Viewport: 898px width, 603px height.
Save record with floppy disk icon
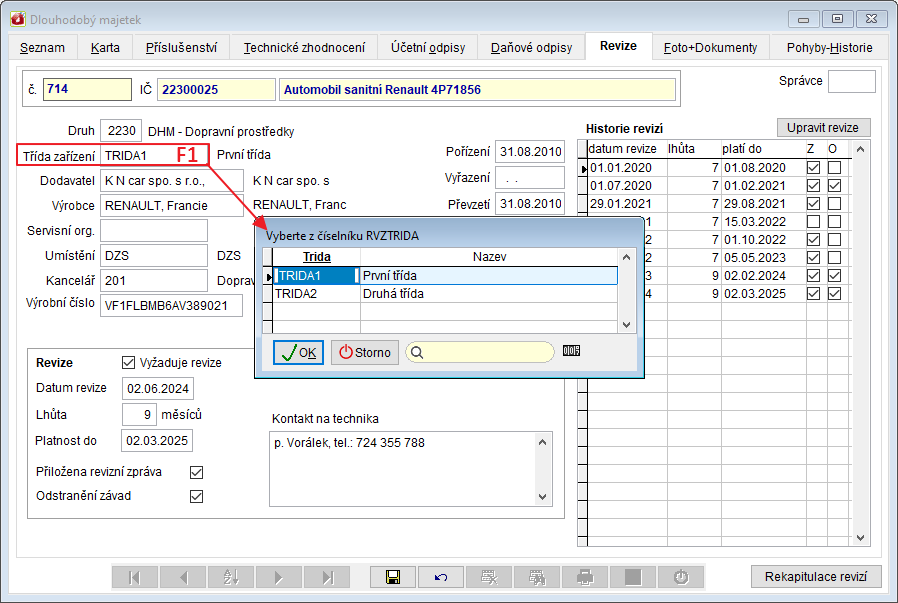coord(393,577)
